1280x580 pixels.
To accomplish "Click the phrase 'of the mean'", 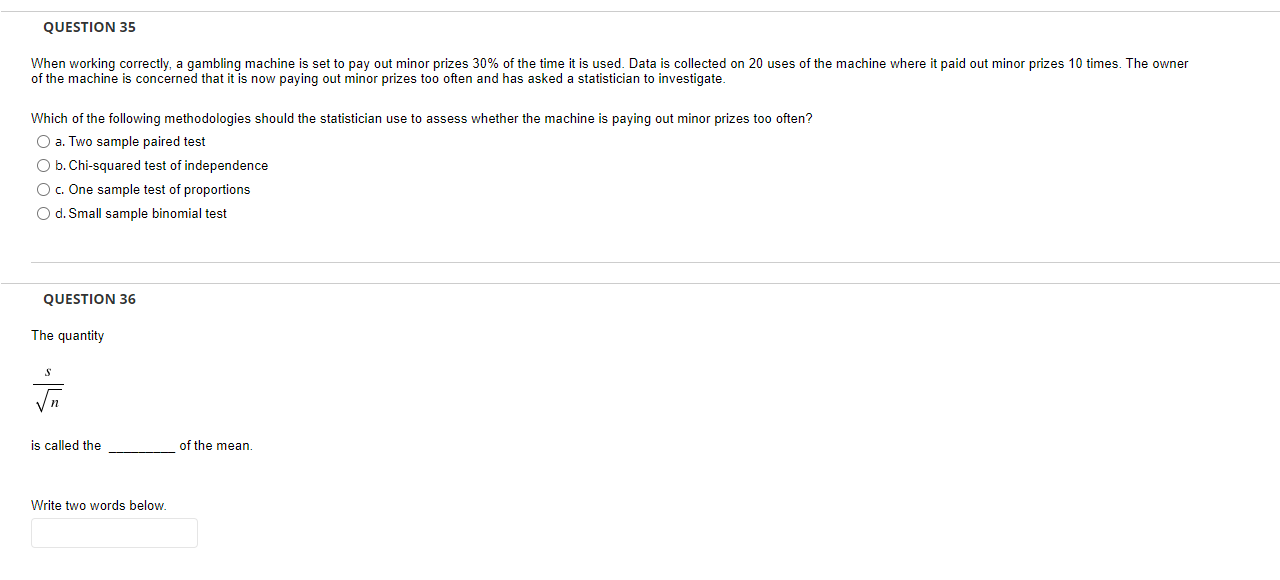I will pos(215,445).
